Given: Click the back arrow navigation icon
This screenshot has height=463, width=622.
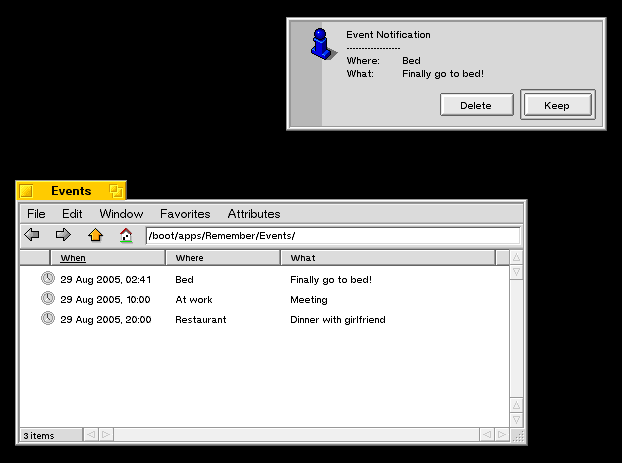Looking at the screenshot, I should coord(32,235).
